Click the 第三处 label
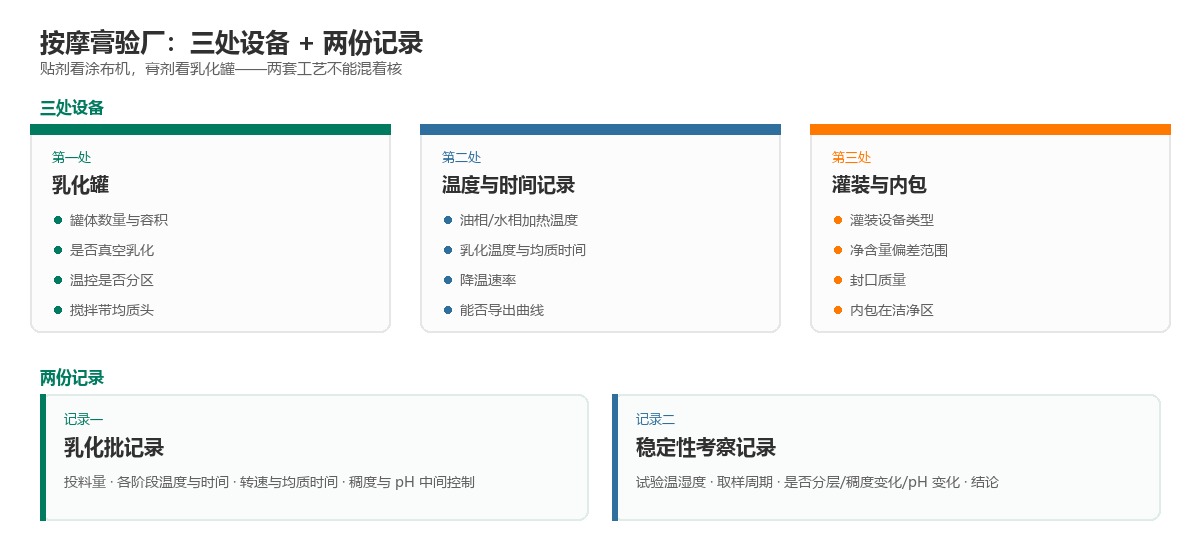Viewport: 1200px width, 560px height. 852,157
